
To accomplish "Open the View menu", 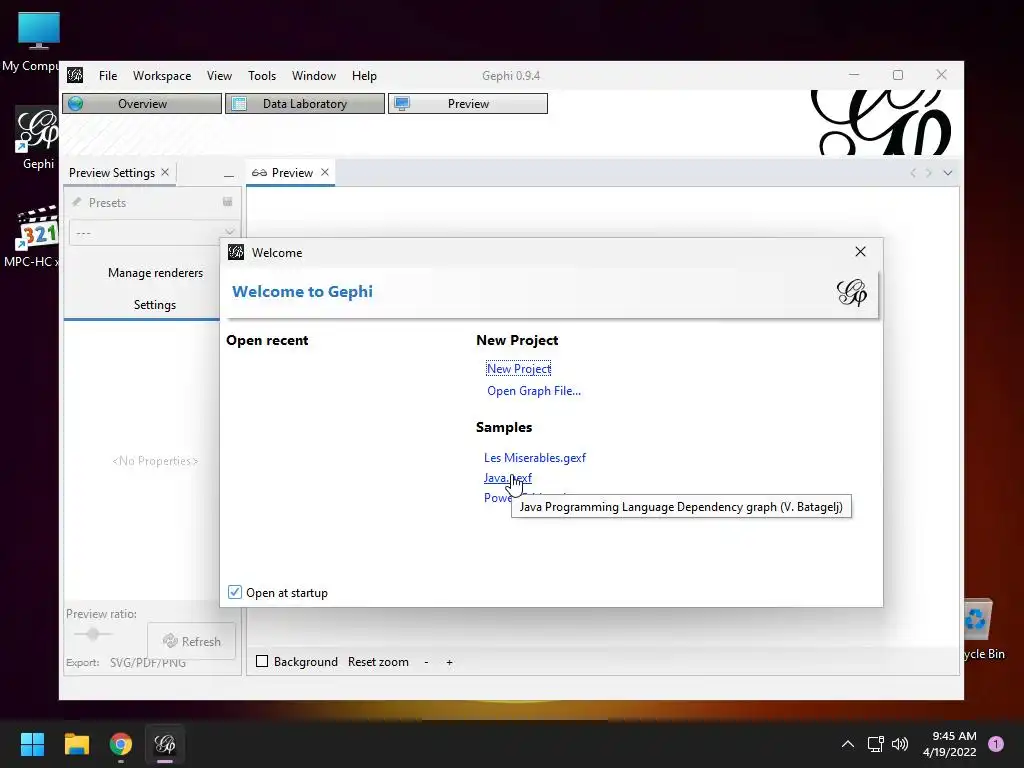I will [x=219, y=76].
